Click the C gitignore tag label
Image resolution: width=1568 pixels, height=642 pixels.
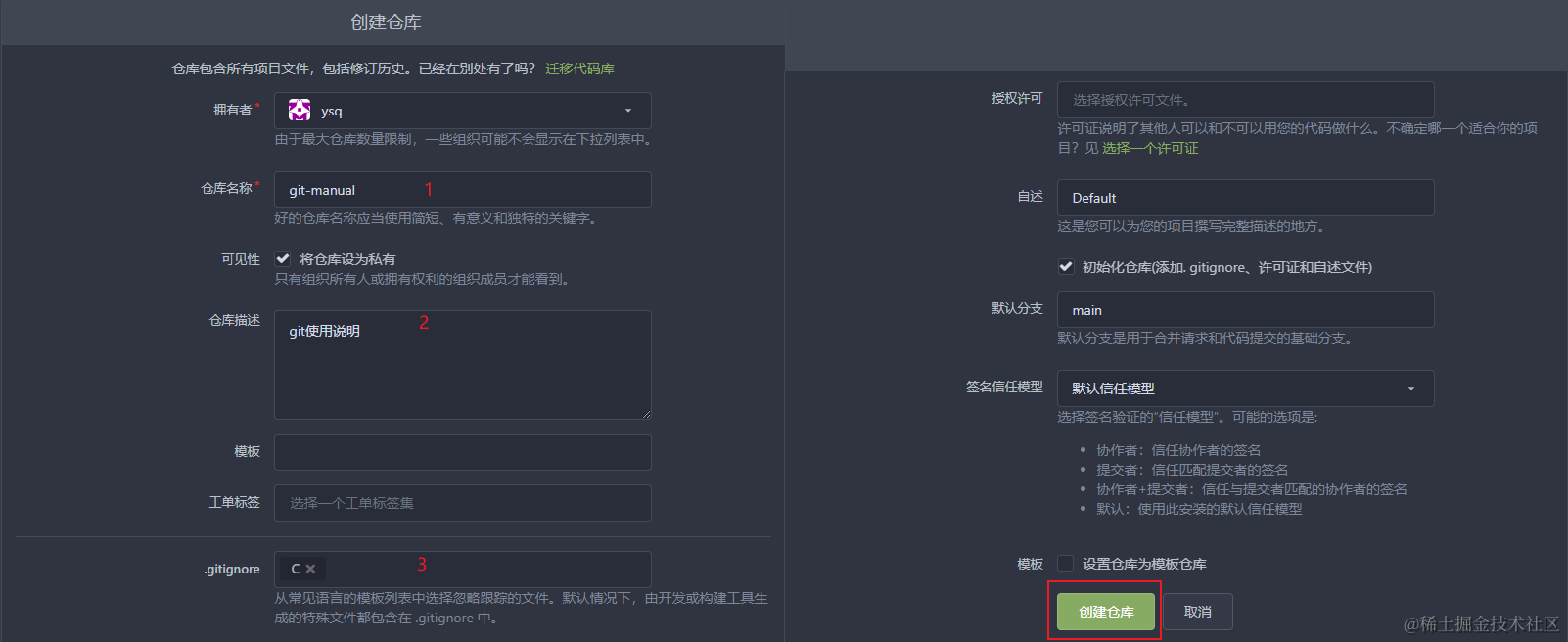296,569
